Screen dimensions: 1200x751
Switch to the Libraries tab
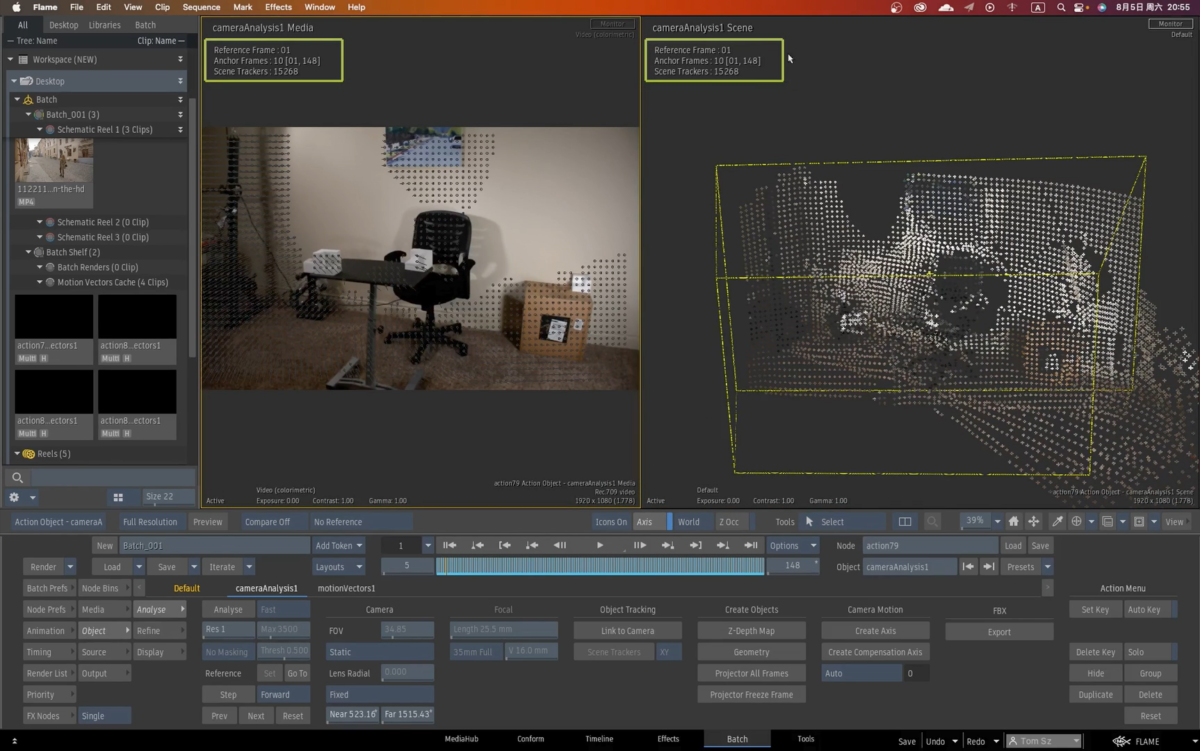pyautogui.click(x=104, y=25)
